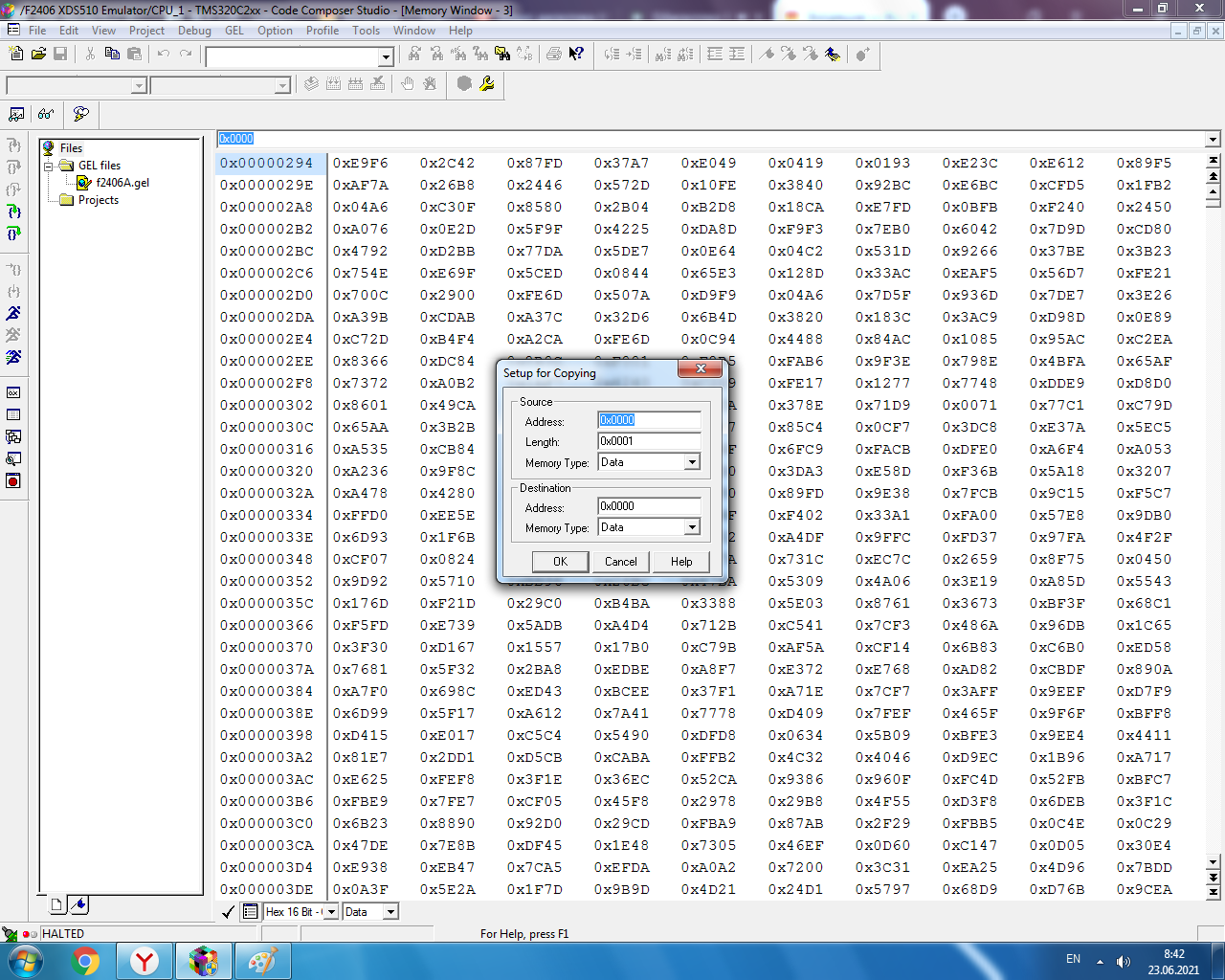
Task: Click the Undo arrow icon
Action: [x=164, y=54]
